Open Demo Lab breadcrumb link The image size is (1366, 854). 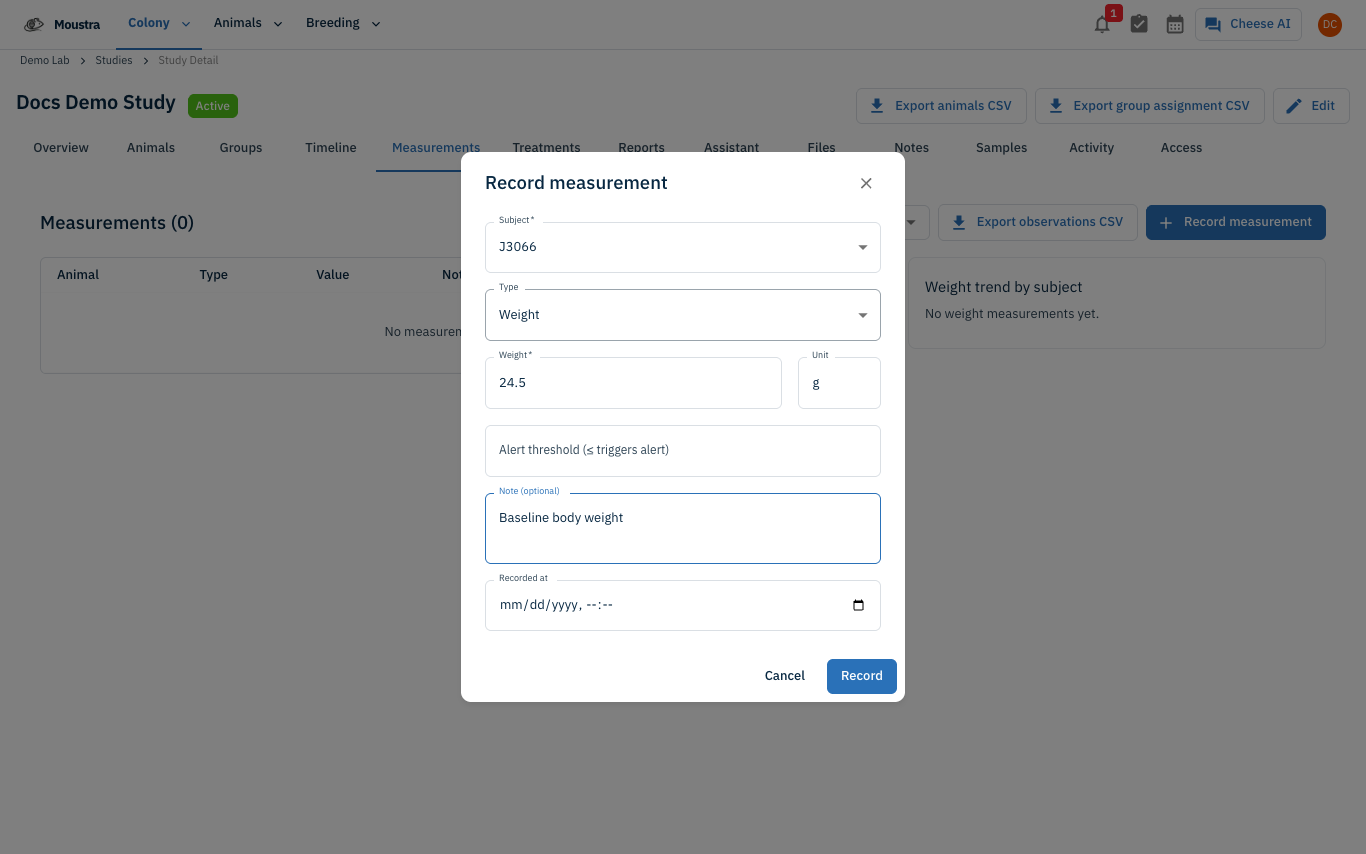coord(45,61)
